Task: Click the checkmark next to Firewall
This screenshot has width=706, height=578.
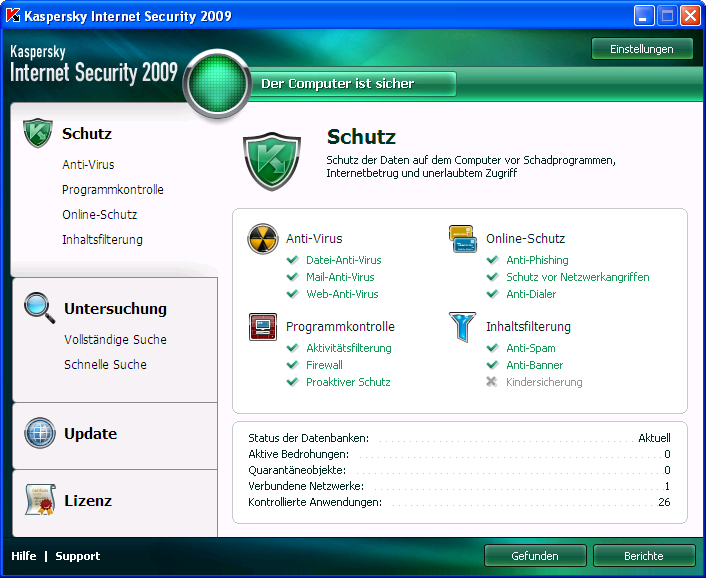Action: 293,365
